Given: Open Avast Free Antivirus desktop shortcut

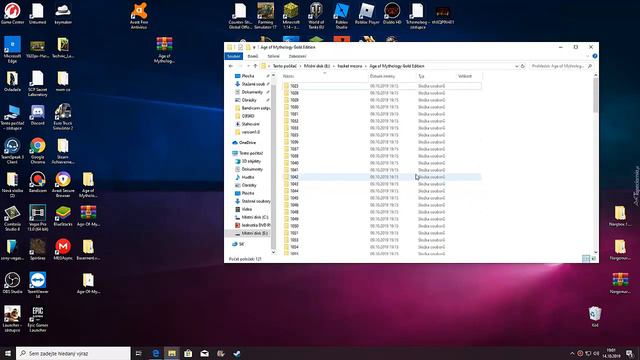Looking at the screenshot, I should [x=139, y=16].
